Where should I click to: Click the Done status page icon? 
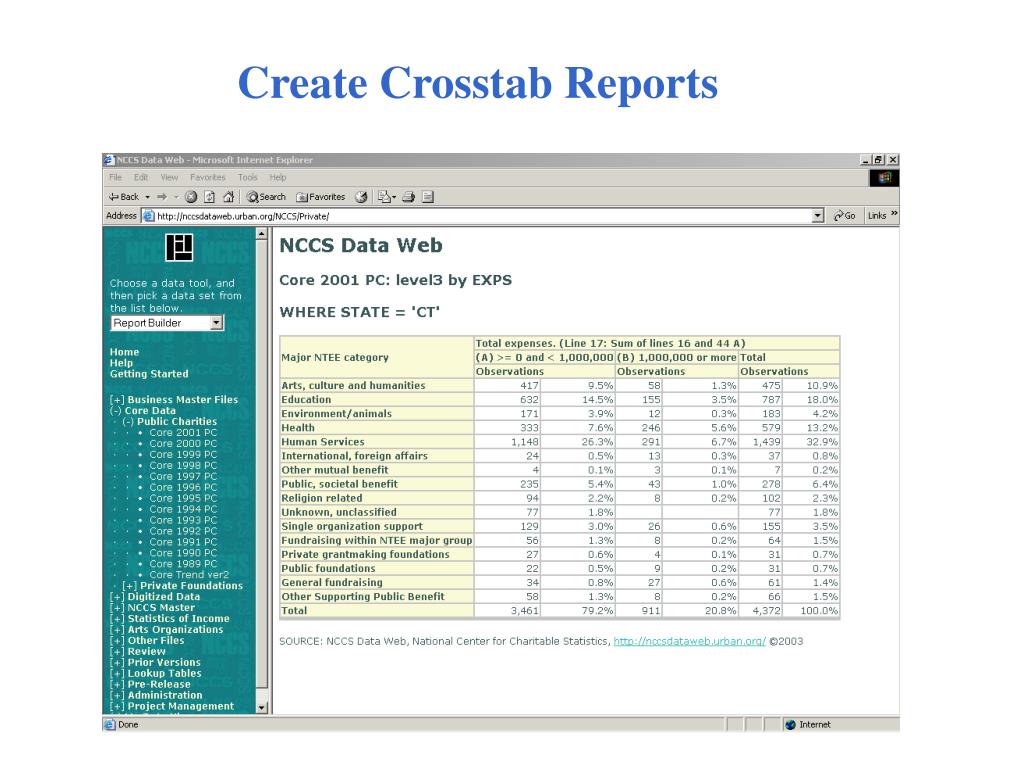(110, 724)
